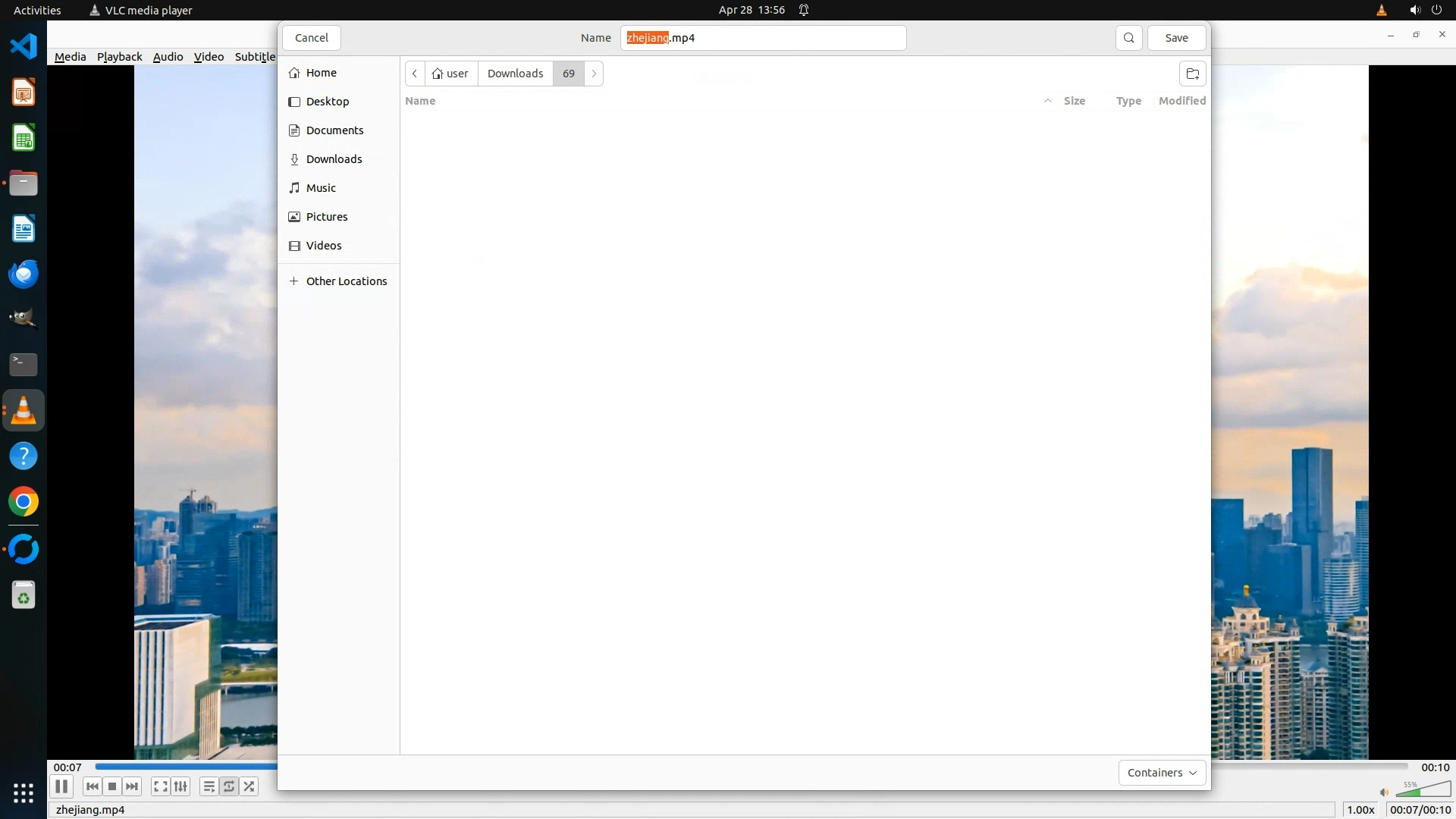This screenshot has height=819, width=1456.
Task: Open Containers file type dropdown
Action: pyautogui.click(x=1161, y=773)
